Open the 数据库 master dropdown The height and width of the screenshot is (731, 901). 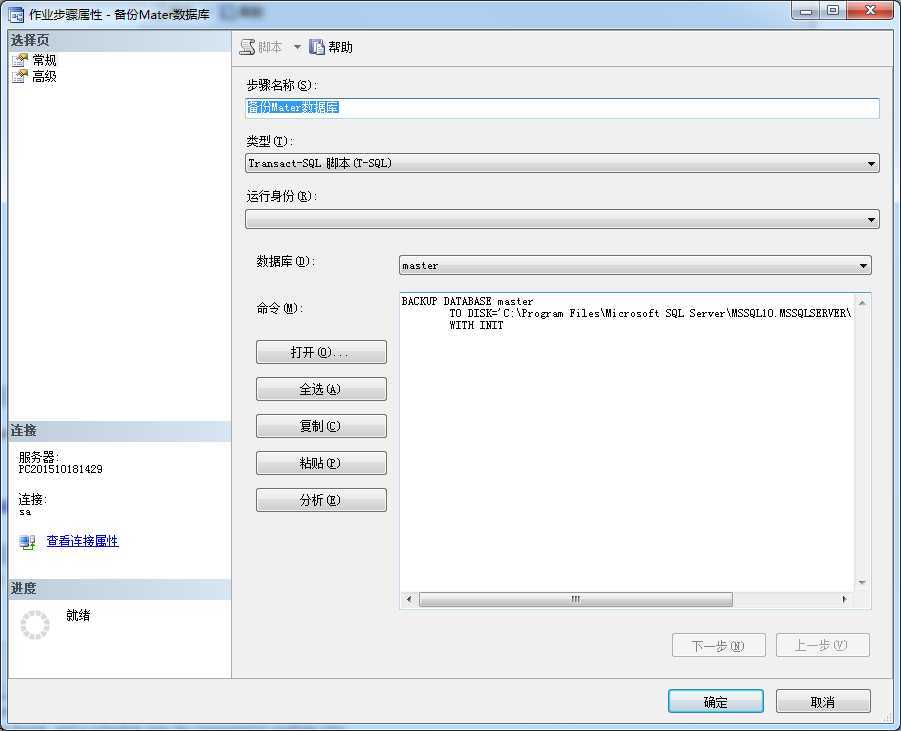[x=635, y=266]
